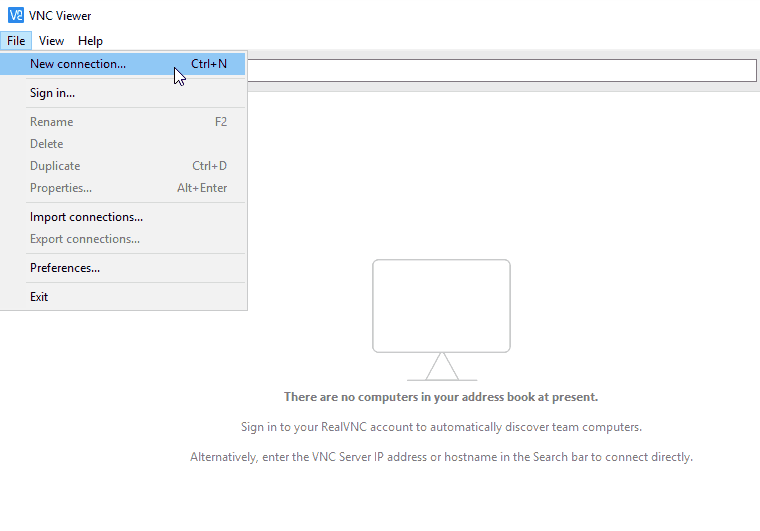This screenshot has height=531, width=760.
Task: Click the VNC Viewer title text
Action: pos(60,16)
